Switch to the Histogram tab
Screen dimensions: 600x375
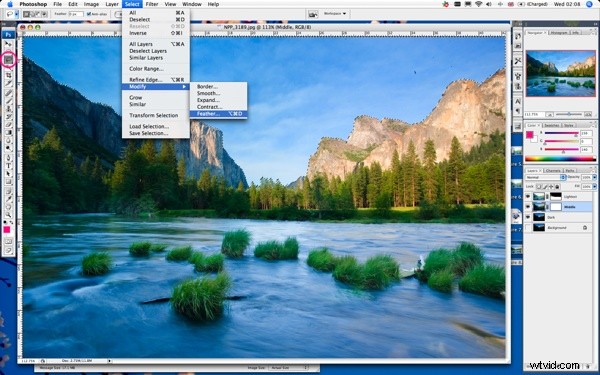coord(559,33)
